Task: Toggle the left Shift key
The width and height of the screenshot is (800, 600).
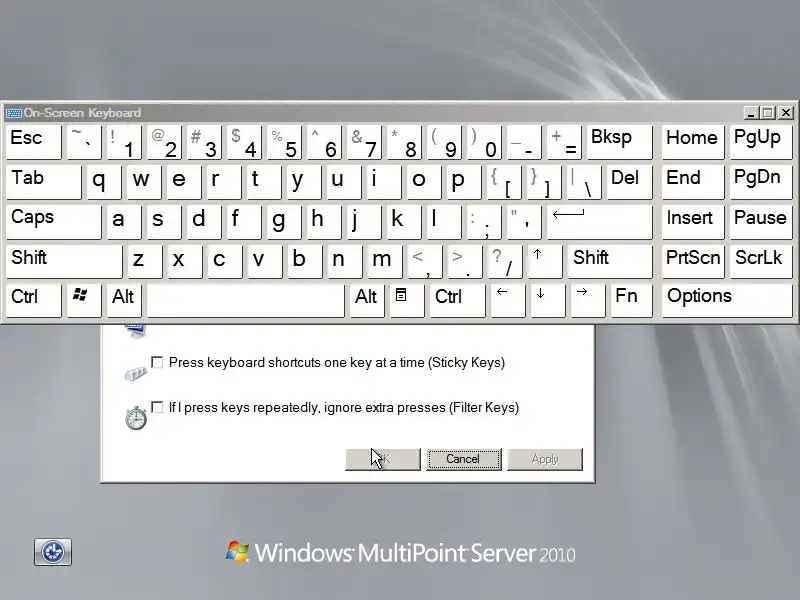Action: pyautogui.click(x=64, y=262)
